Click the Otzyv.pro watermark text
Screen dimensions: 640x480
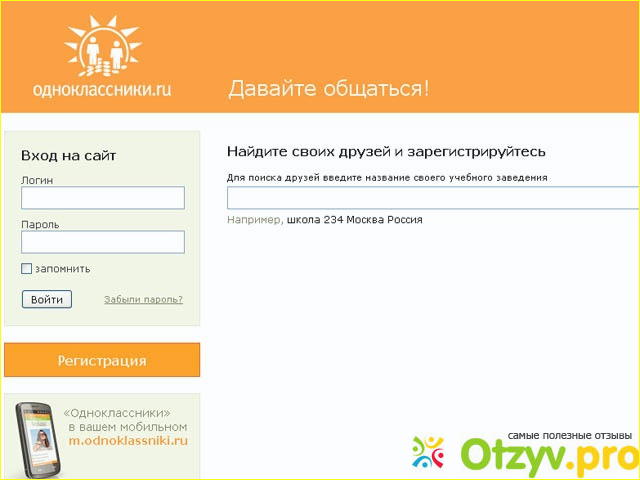tap(548, 458)
